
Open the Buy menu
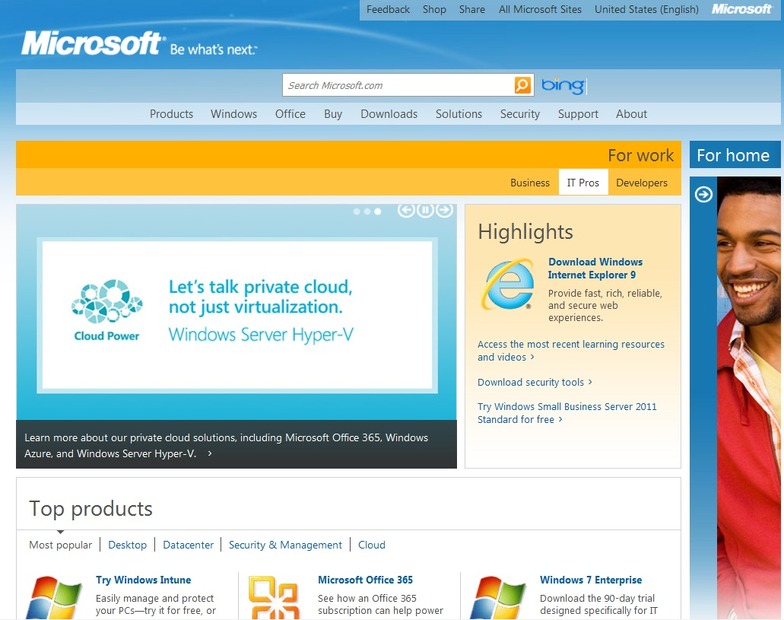click(333, 114)
